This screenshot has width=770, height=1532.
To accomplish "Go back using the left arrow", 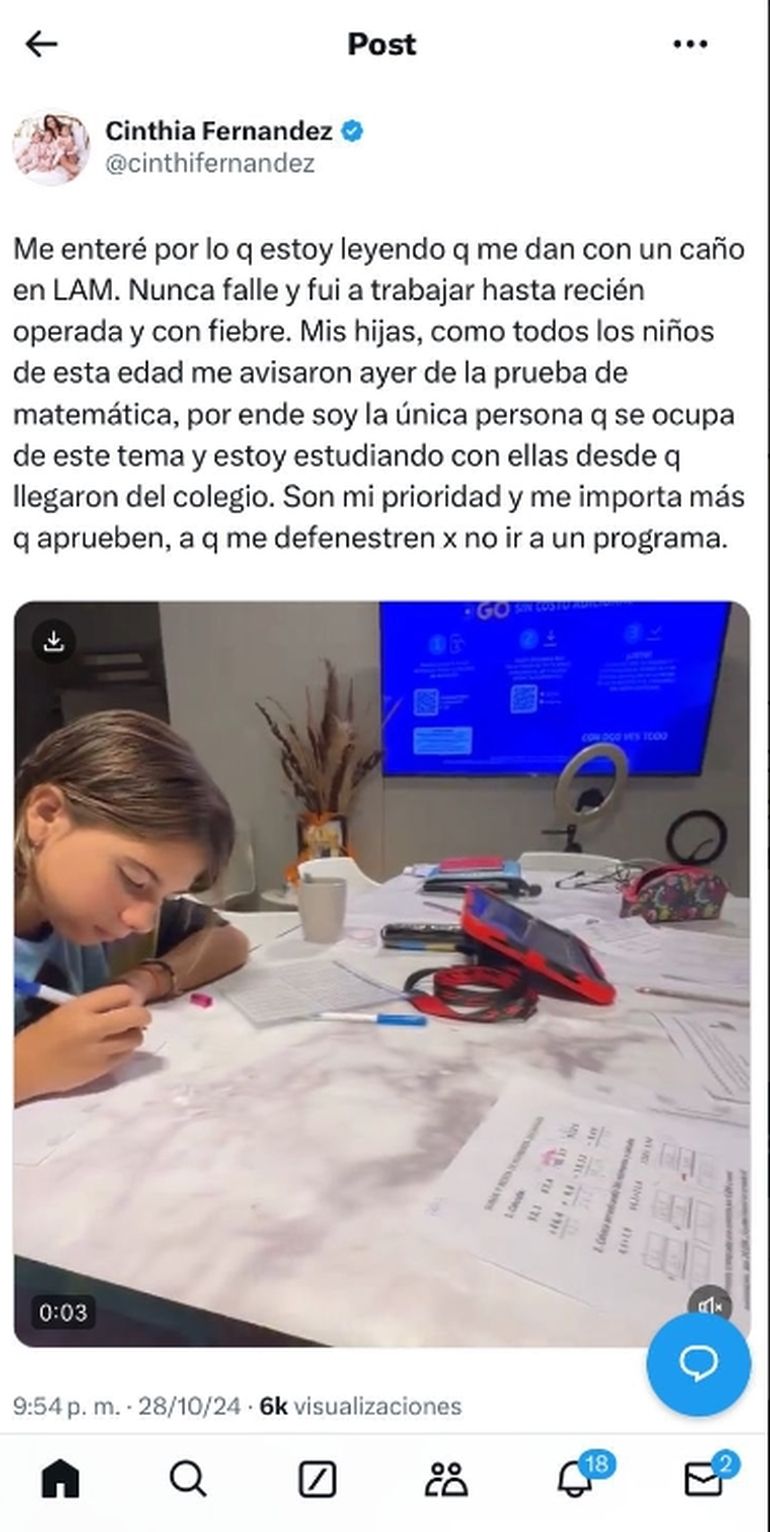I will click(41, 44).
